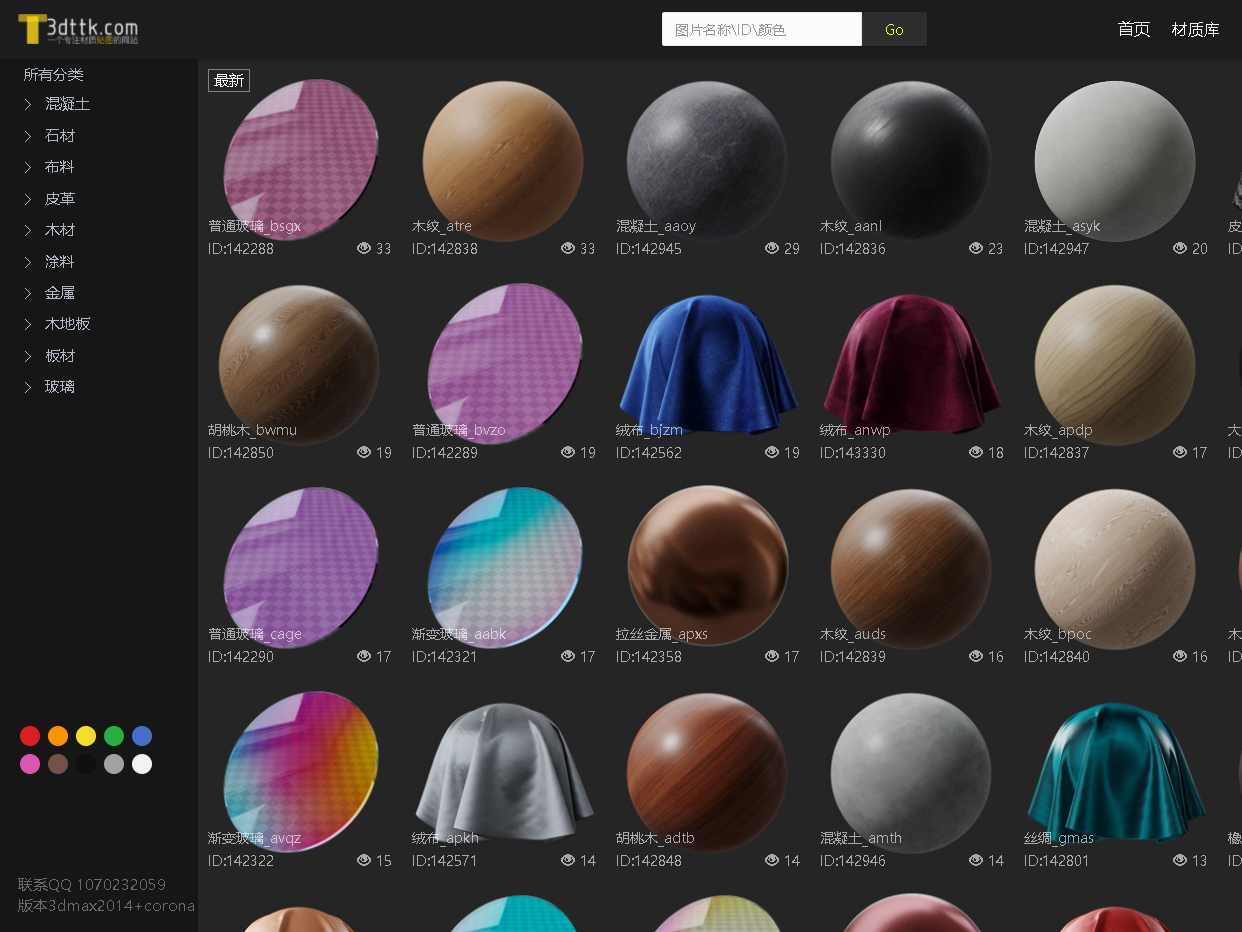Expand the 金属 category chevron
Viewport: 1242px width, 932px height.
click(28, 293)
